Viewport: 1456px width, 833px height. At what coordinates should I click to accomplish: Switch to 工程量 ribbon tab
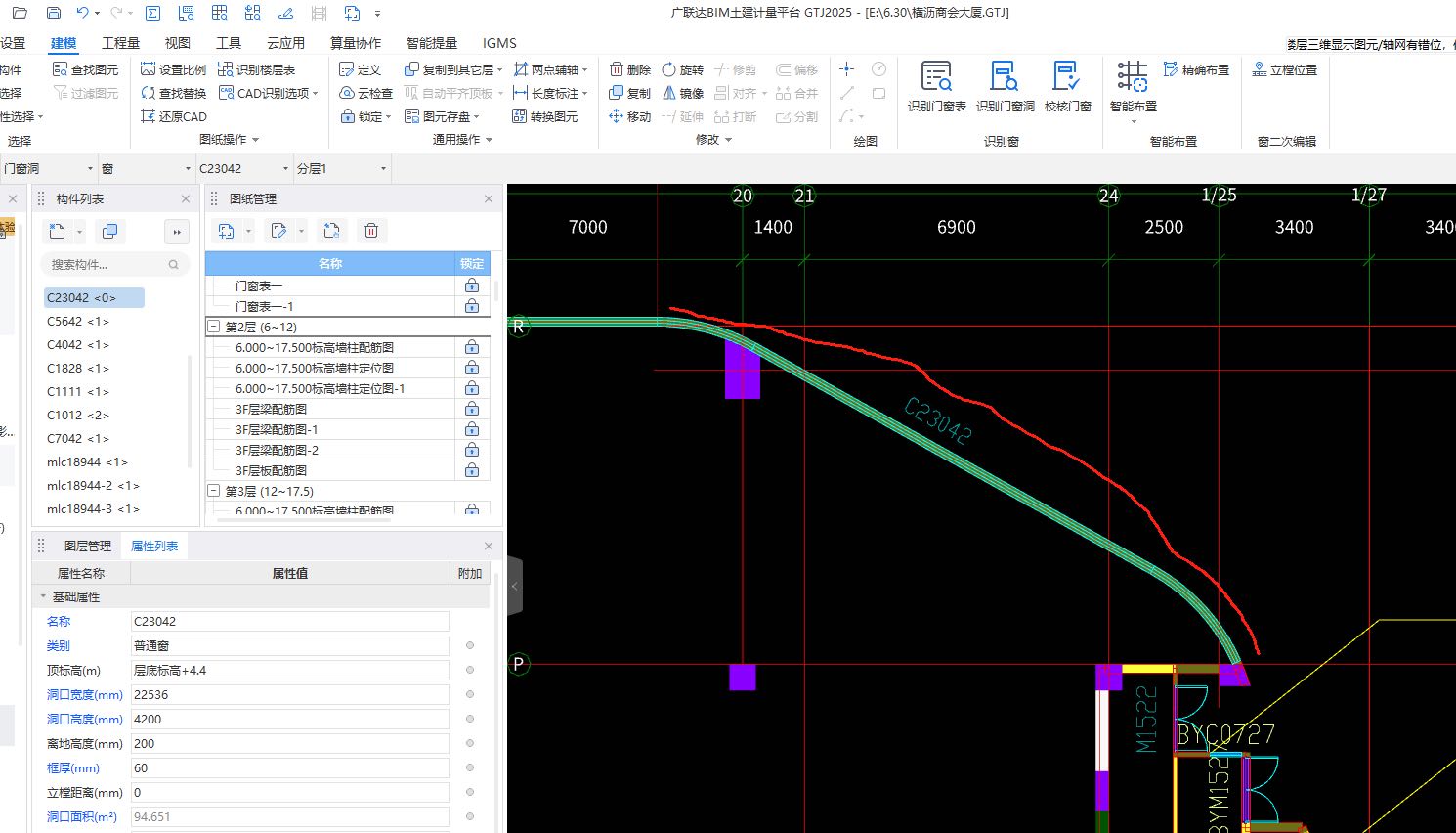point(120,43)
